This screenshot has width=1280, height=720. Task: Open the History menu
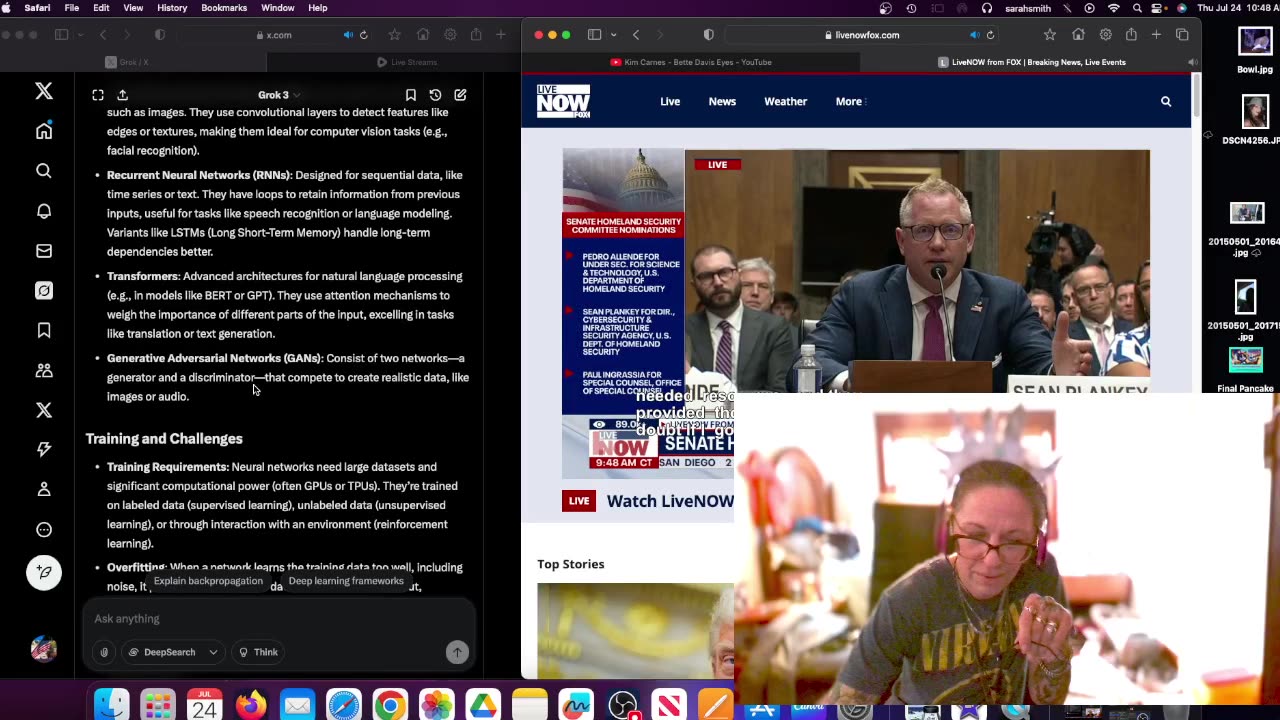point(172,8)
